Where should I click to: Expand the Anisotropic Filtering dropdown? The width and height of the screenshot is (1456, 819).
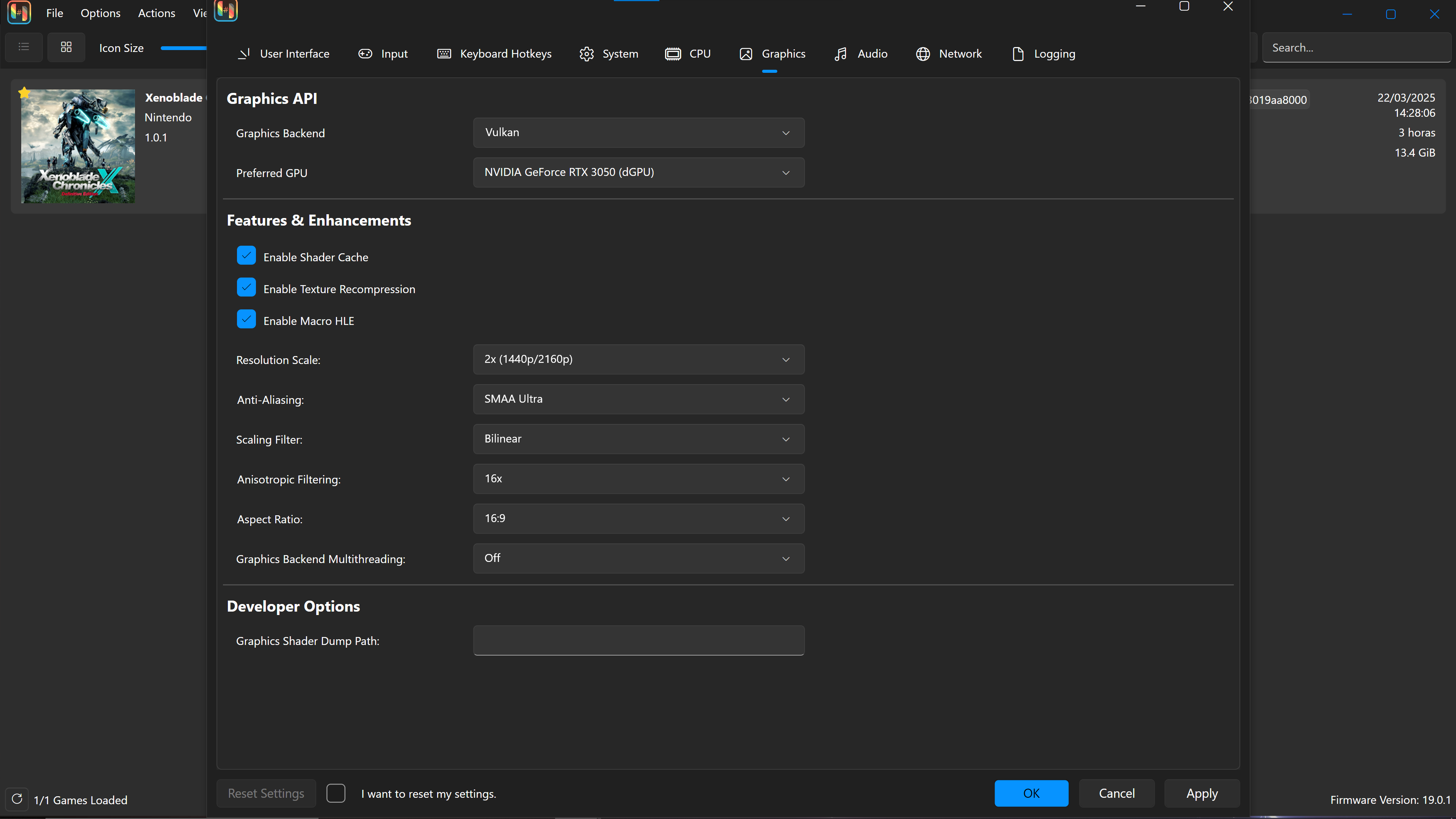[639, 479]
